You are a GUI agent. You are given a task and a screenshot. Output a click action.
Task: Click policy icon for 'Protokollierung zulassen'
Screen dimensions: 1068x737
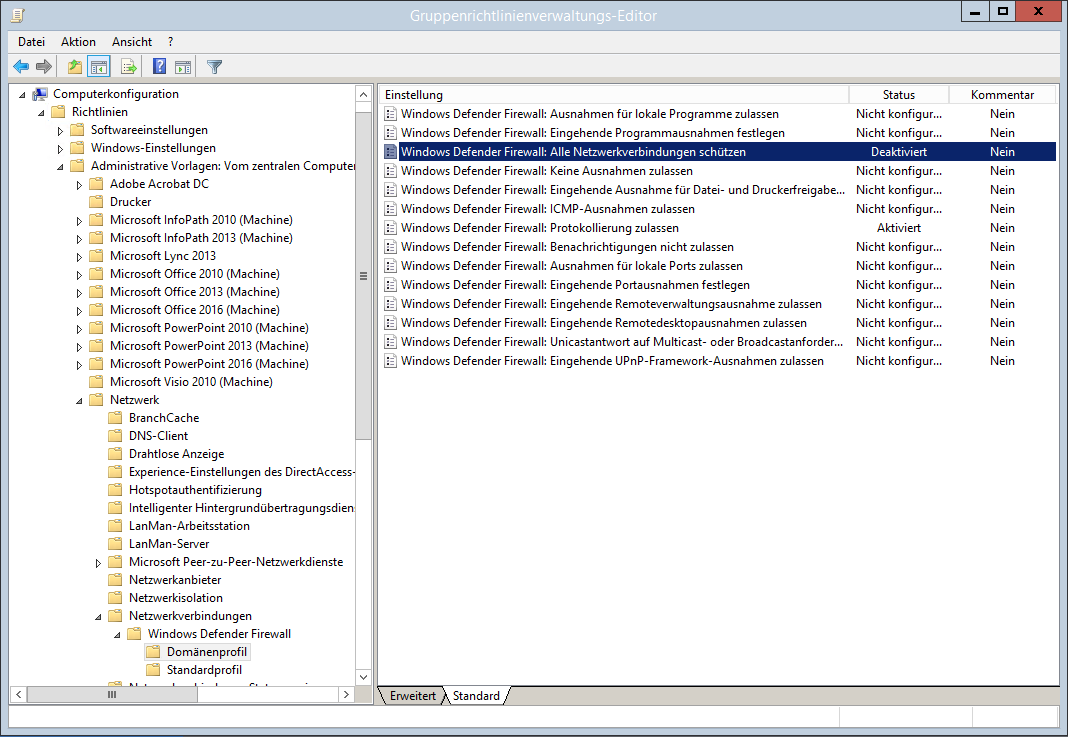coord(390,228)
